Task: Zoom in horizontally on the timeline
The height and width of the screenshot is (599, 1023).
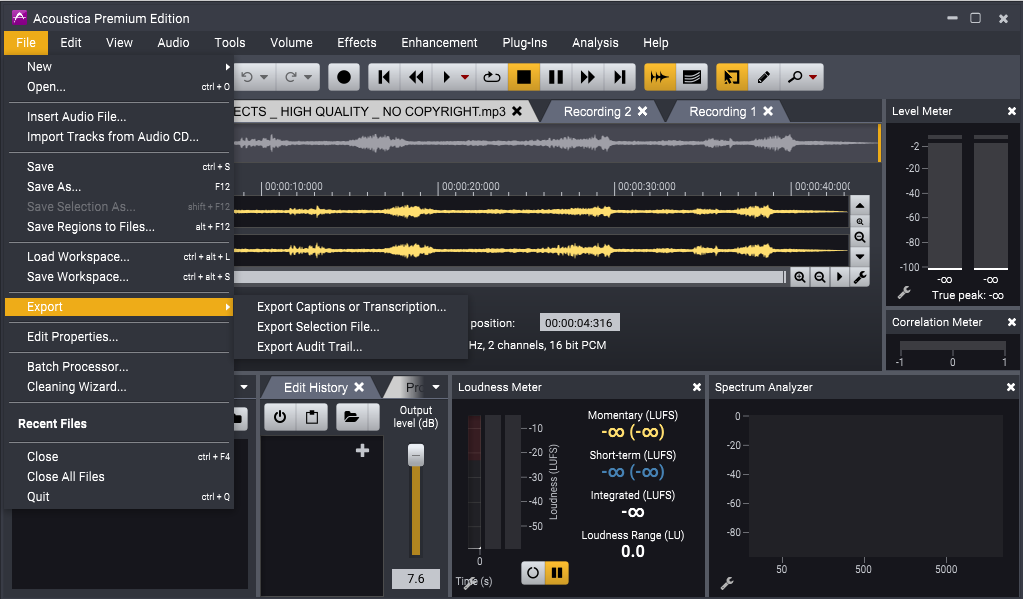Action: pyautogui.click(x=800, y=277)
